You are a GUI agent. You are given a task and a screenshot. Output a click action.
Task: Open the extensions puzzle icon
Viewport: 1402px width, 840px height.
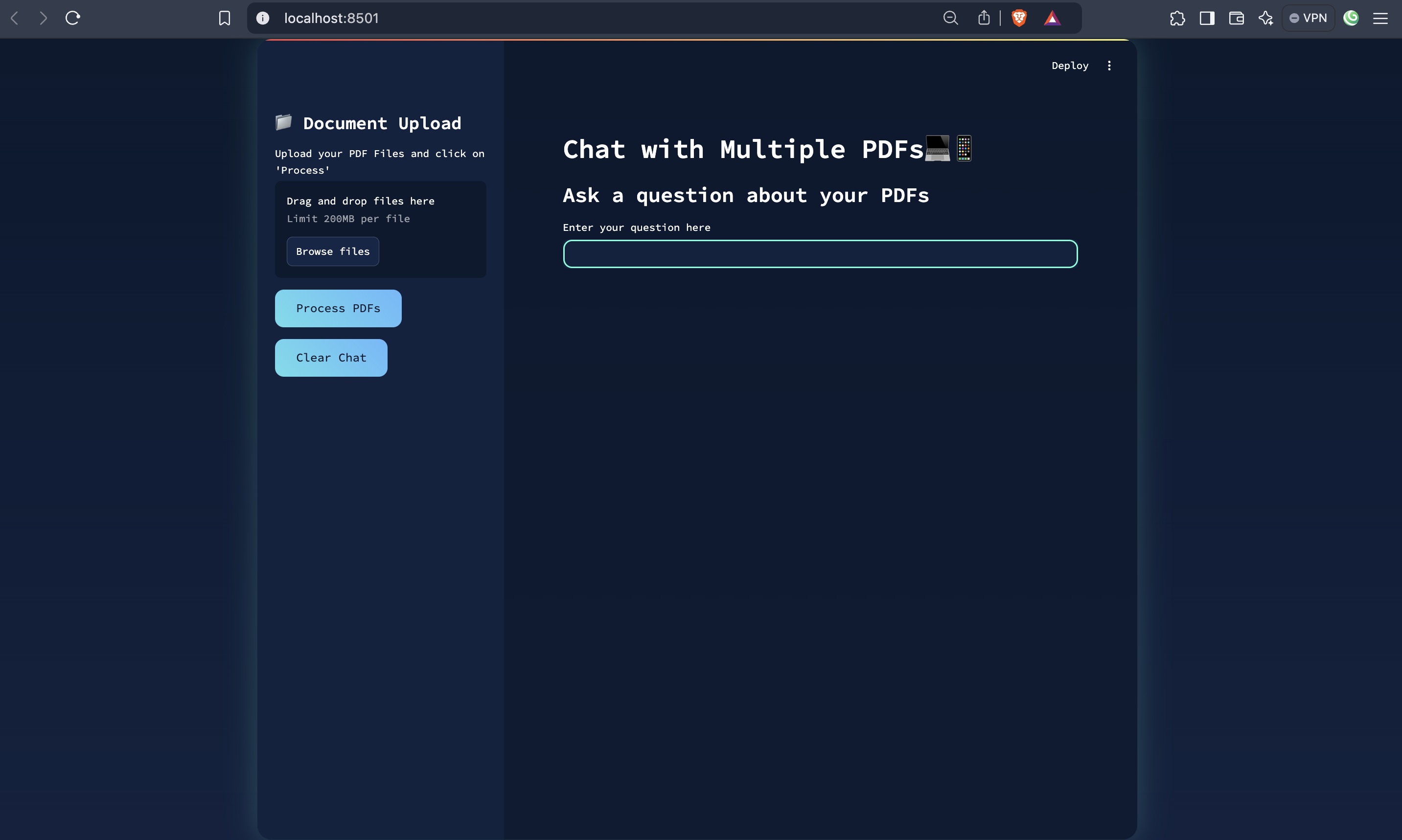pos(1177,18)
